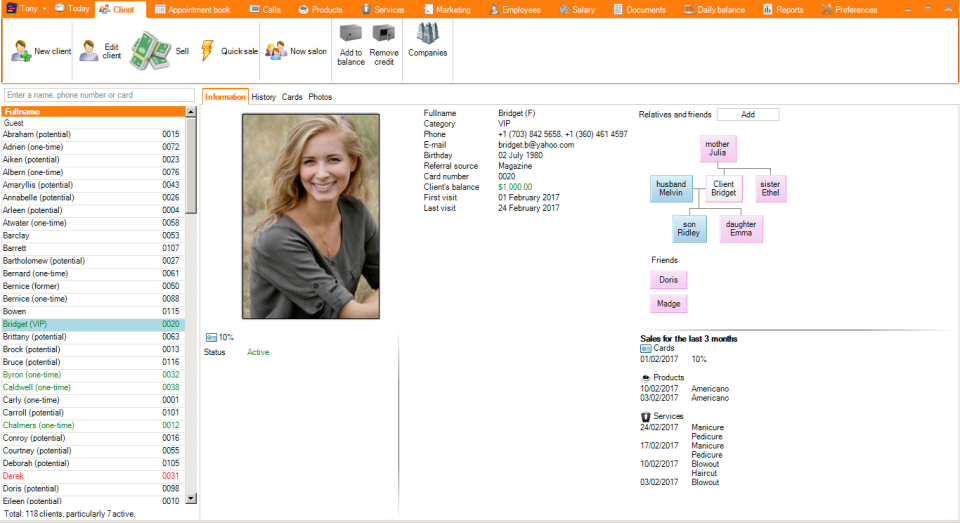Click the 10% discount card icon
960x523 pixels.
coord(211,337)
